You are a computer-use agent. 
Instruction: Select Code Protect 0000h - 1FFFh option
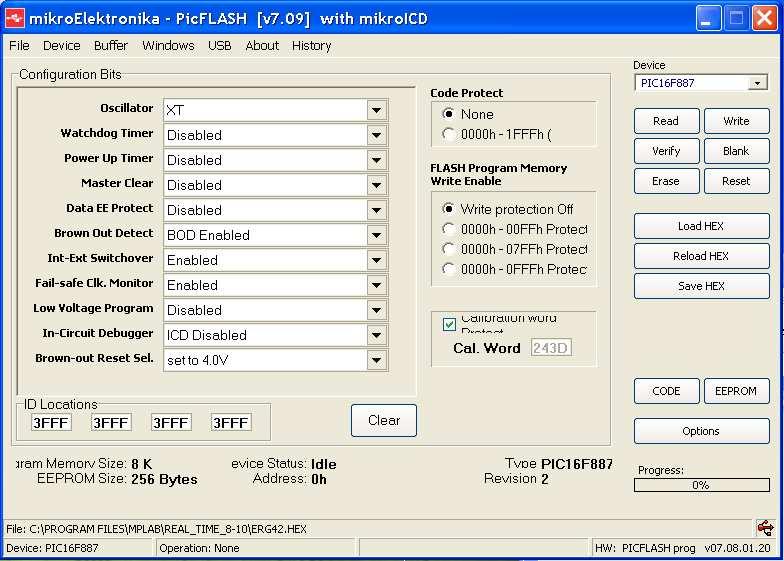[448, 134]
